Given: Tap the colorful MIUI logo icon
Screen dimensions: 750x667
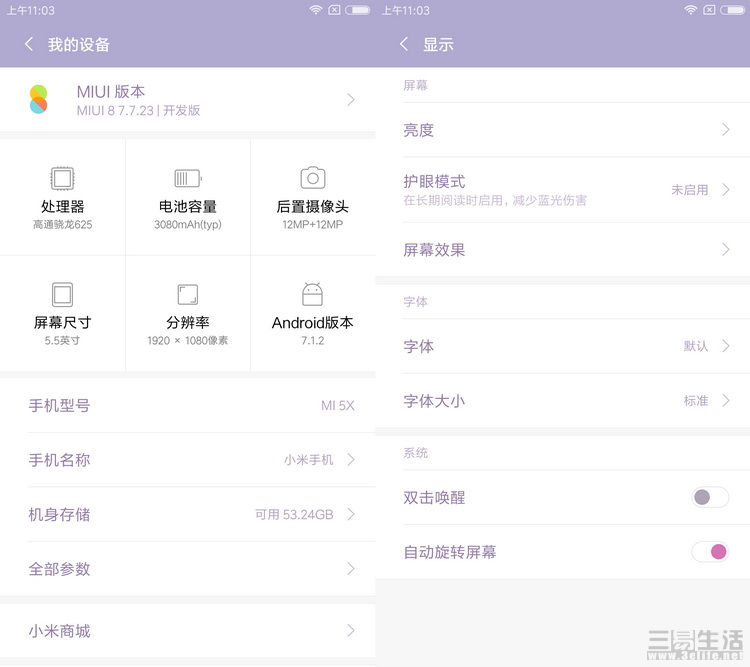Looking at the screenshot, I should point(38,99).
